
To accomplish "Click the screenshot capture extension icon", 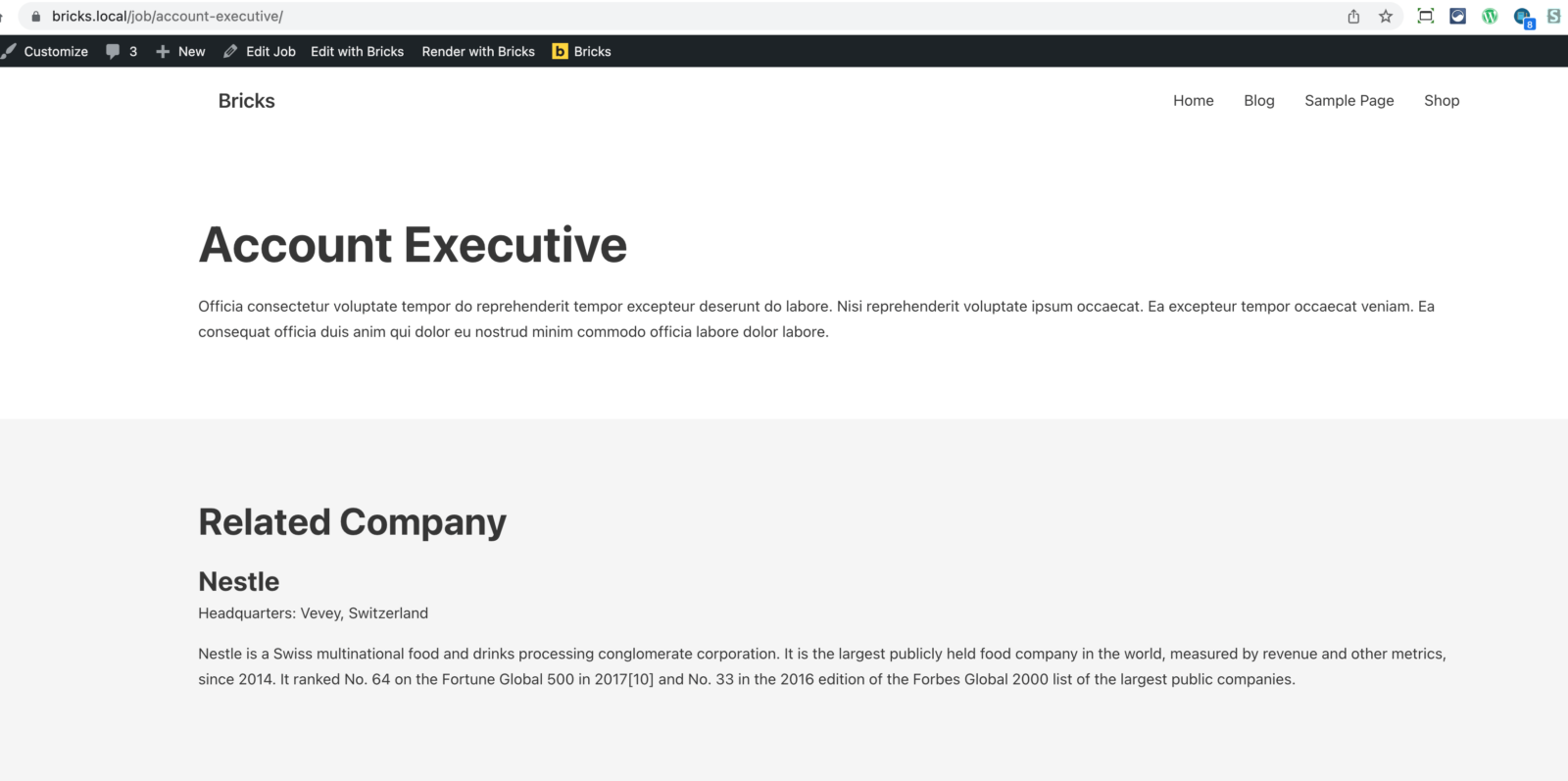I will [x=1426, y=16].
